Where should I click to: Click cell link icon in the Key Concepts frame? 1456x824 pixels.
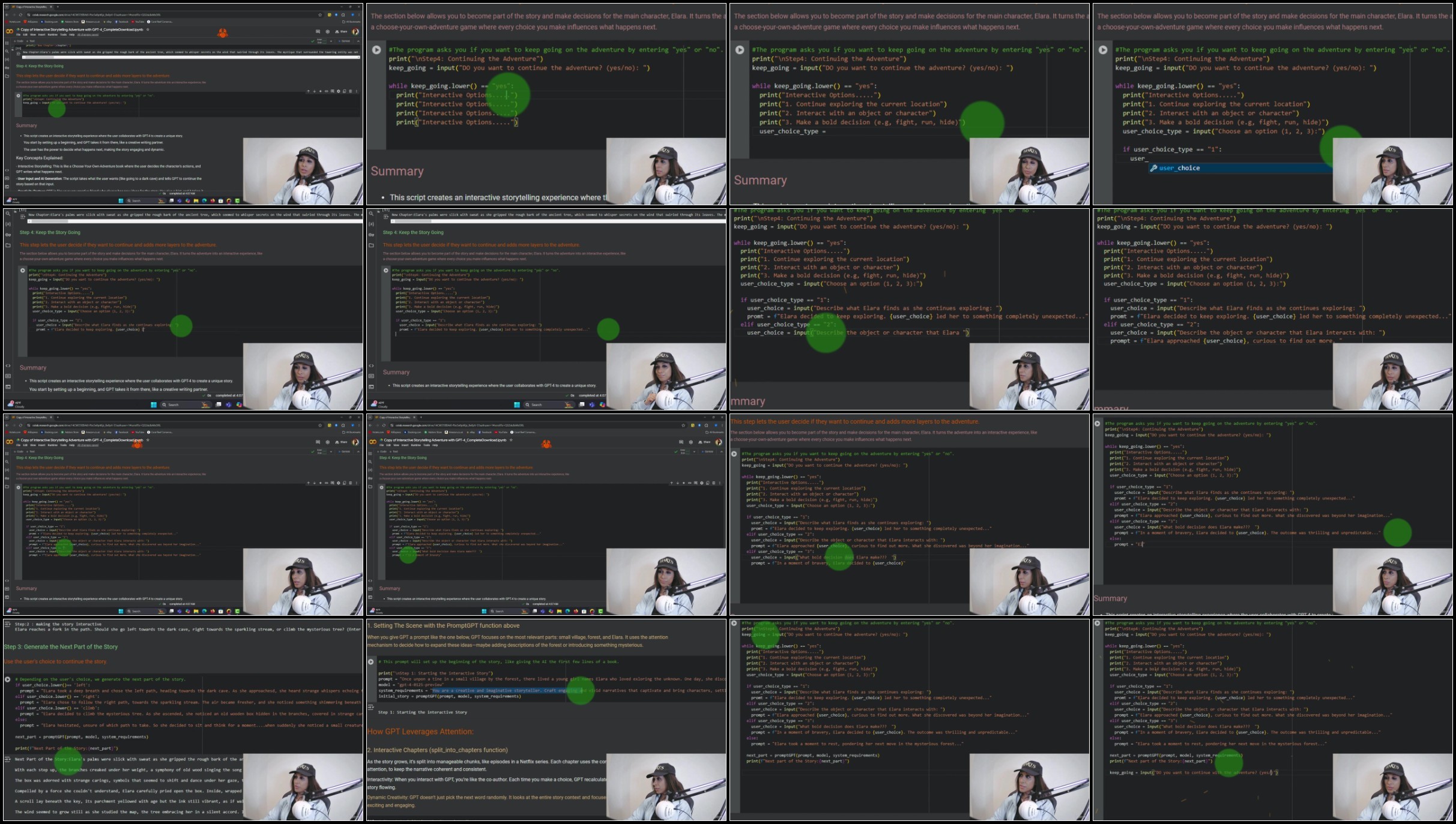(x=327, y=91)
